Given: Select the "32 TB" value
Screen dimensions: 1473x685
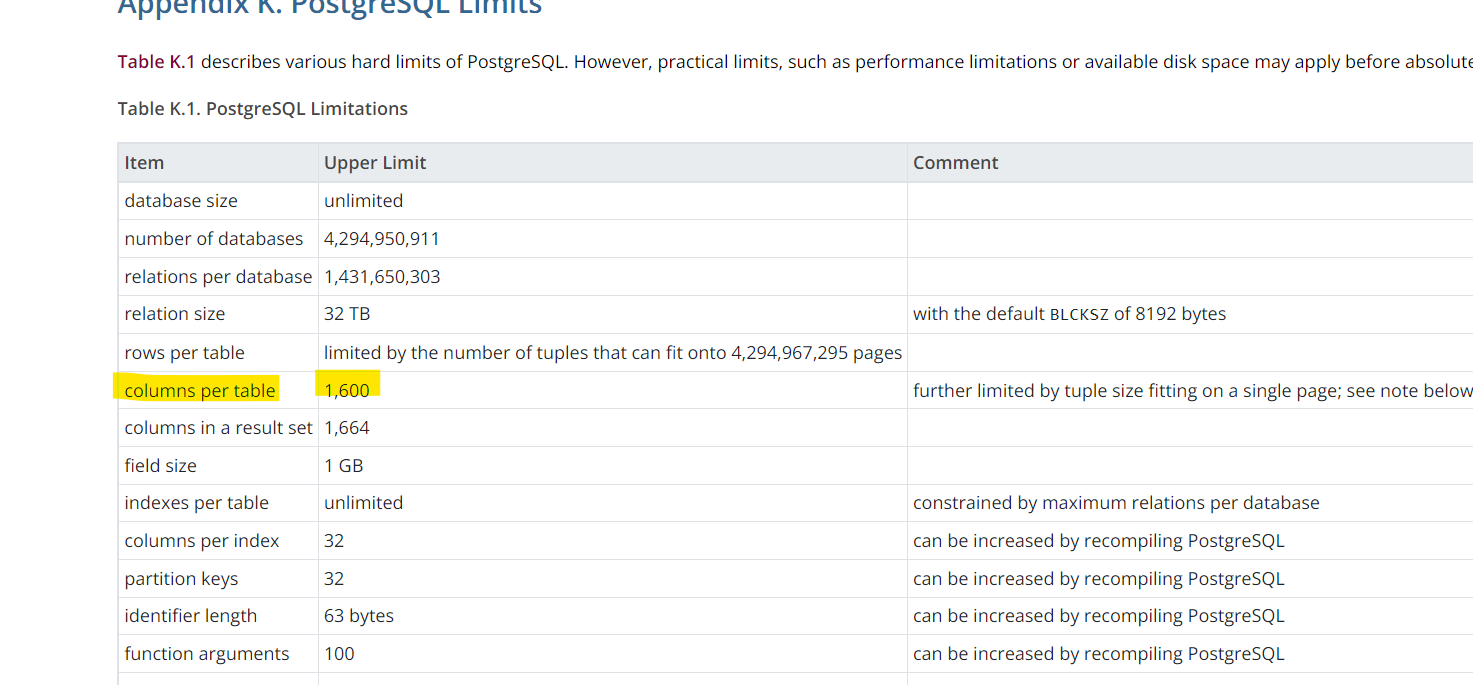Looking at the screenshot, I should pos(347,314).
